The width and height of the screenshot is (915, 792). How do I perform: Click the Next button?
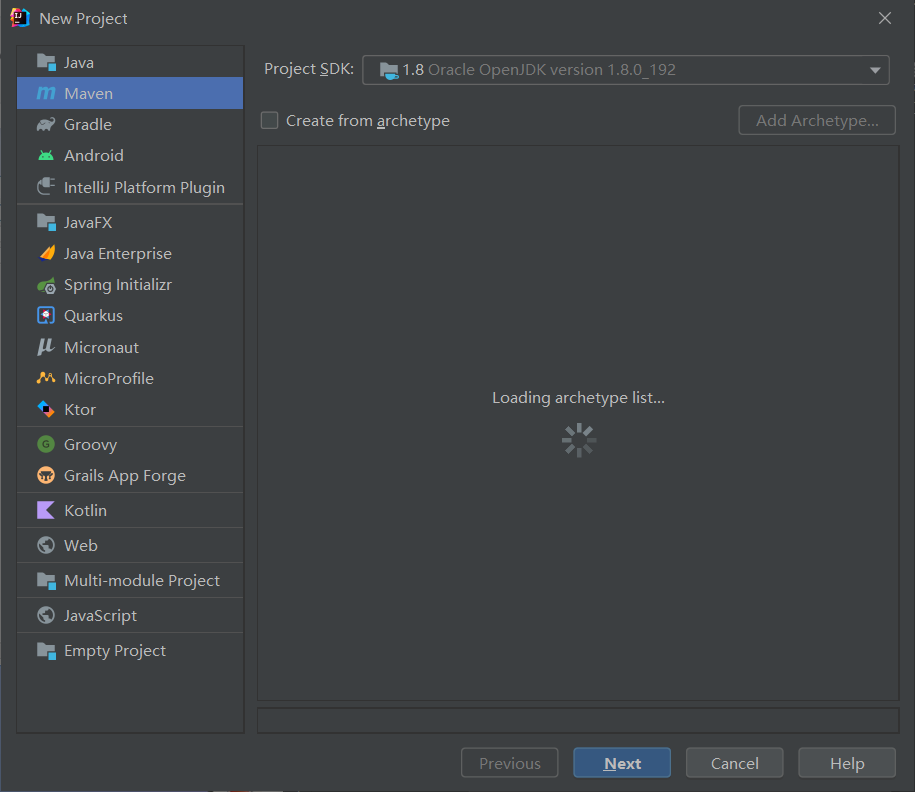coord(622,763)
